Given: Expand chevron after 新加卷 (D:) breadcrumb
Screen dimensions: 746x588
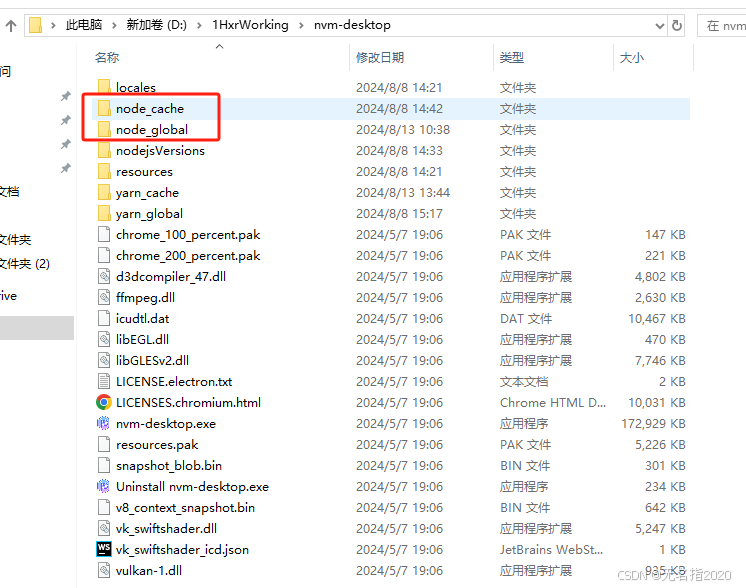Looking at the screenshot, I should point(199,25).
